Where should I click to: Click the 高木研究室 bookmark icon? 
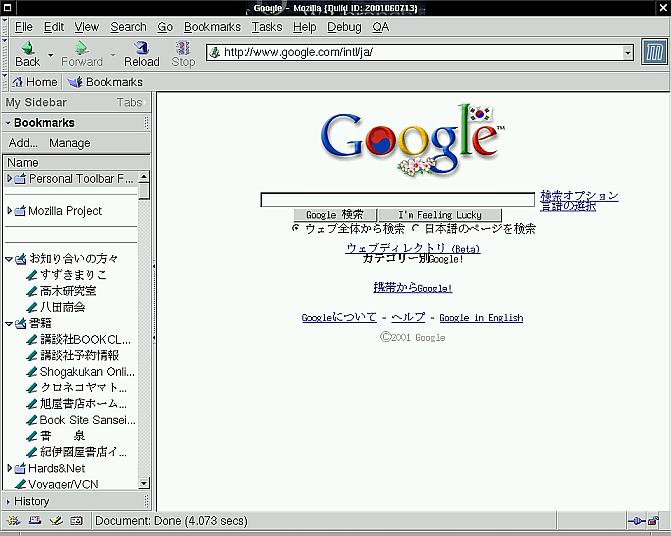(x=32, y=291)
